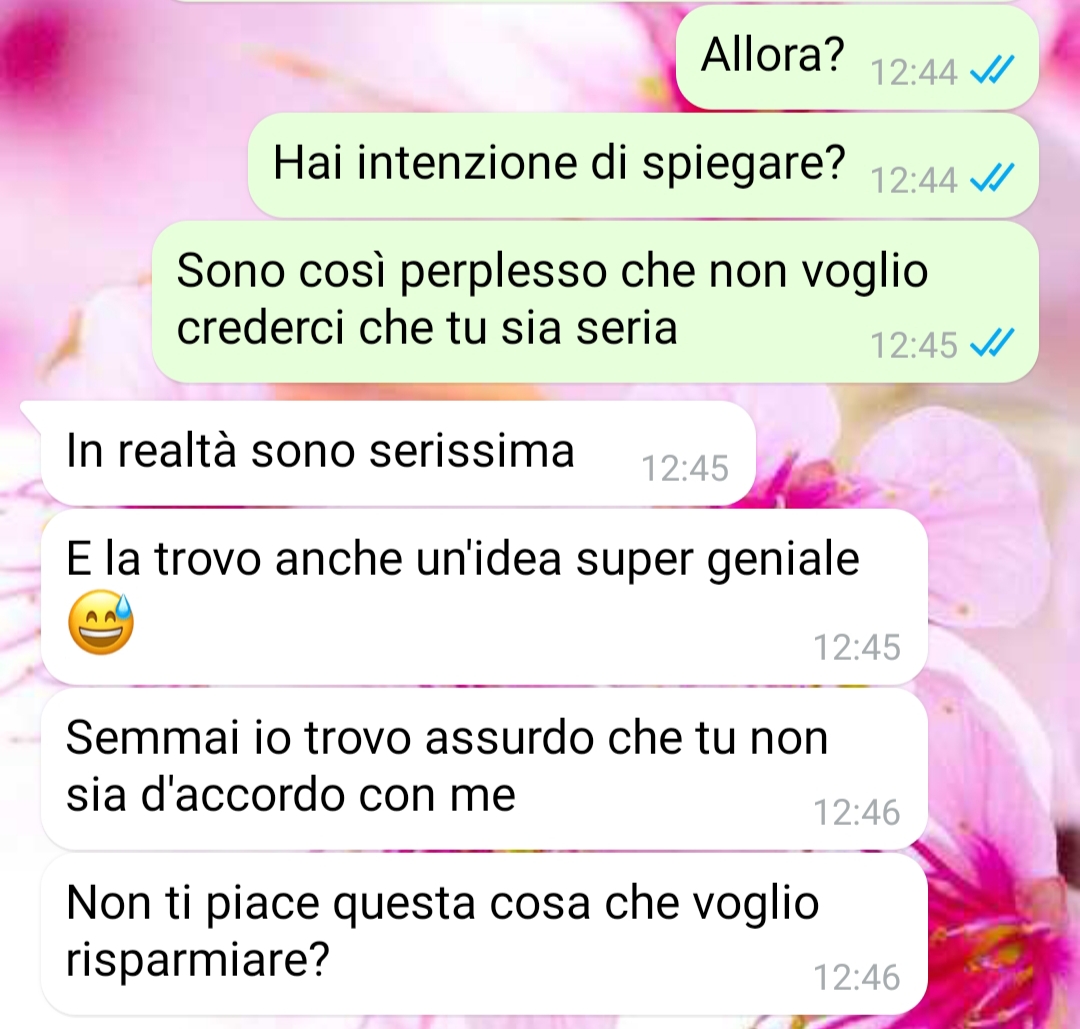The image size is (1080, 1029).
Task: Select the 'E la trovo anche un'idea super geniale' bubble
Action: (484, 597)
